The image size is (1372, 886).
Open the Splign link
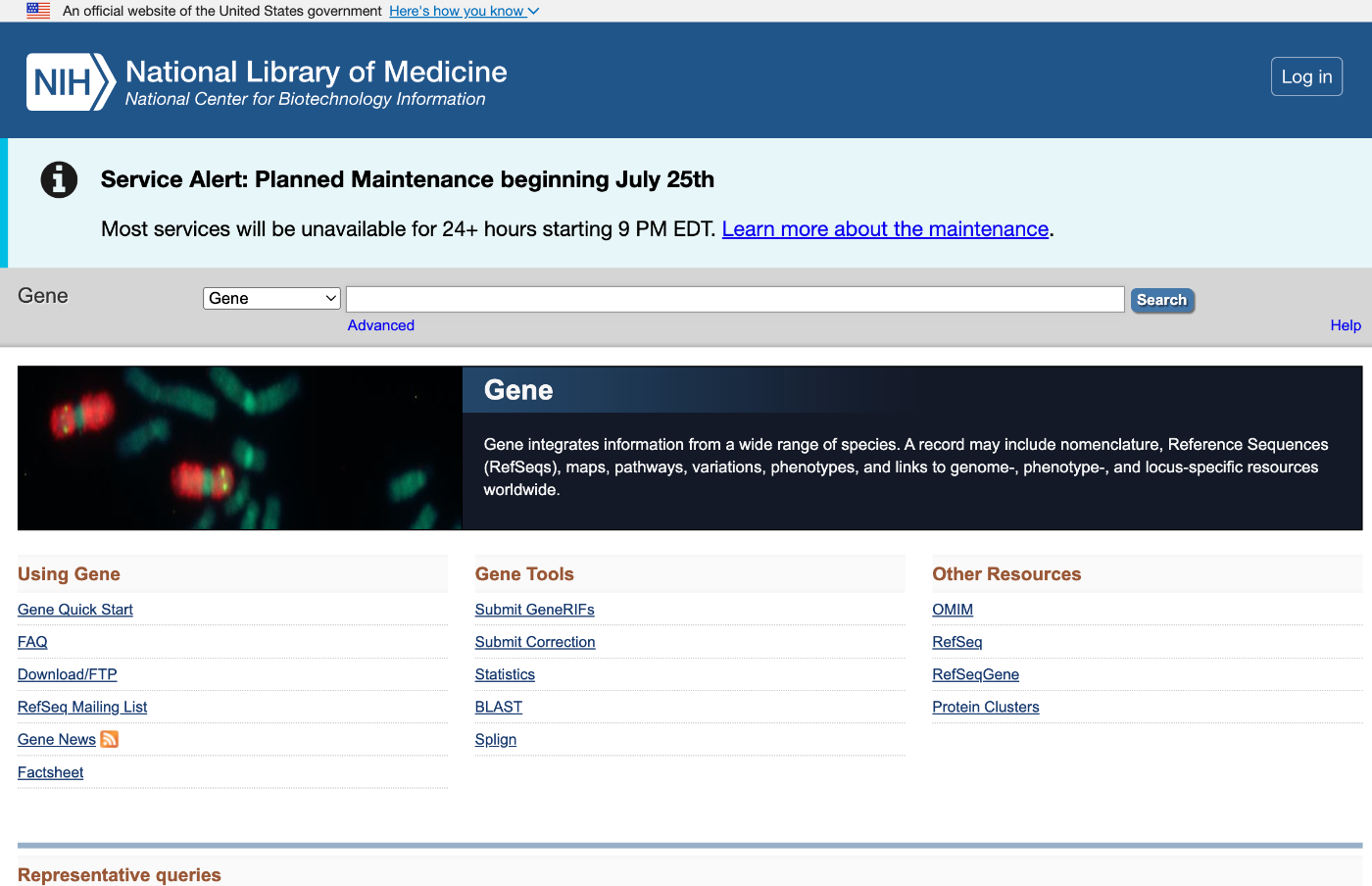496,739
